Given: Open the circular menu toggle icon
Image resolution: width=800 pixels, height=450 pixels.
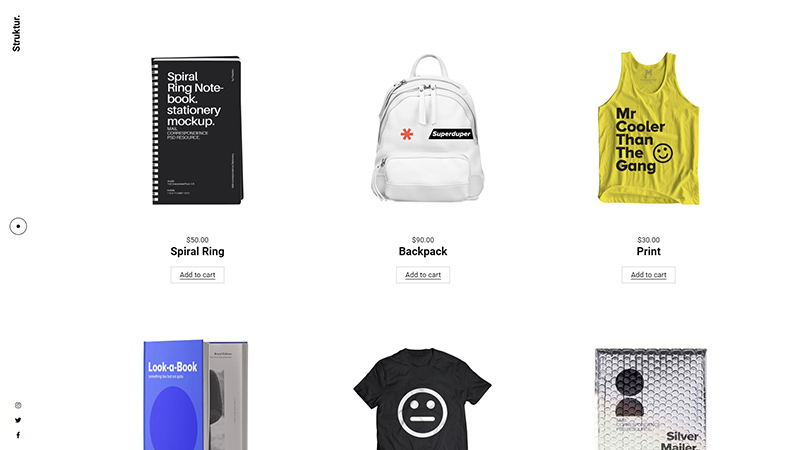Looking at the screenshot, I should [18, 226].
